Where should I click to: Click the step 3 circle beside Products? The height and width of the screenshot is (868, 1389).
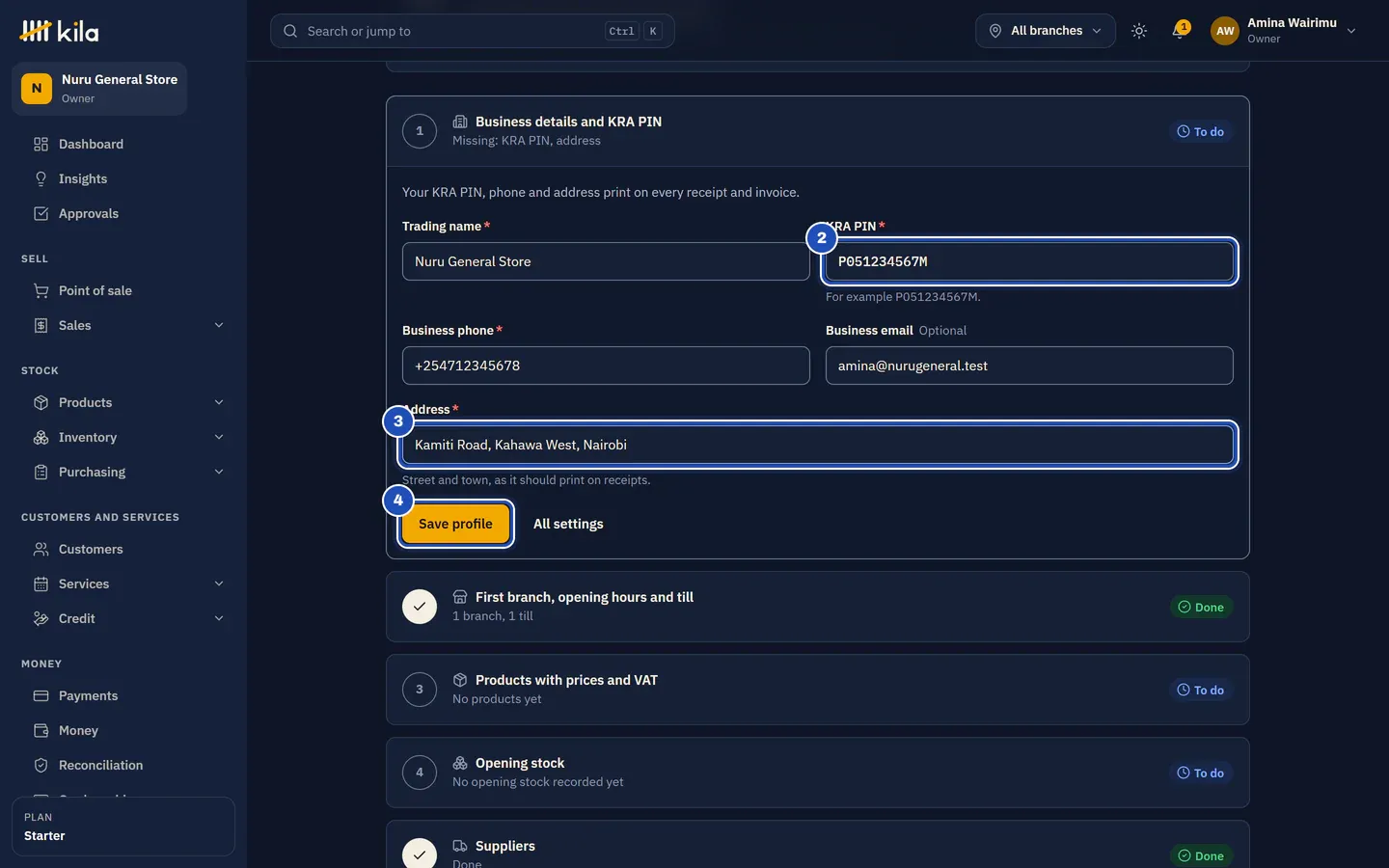(x=420, y=690)
